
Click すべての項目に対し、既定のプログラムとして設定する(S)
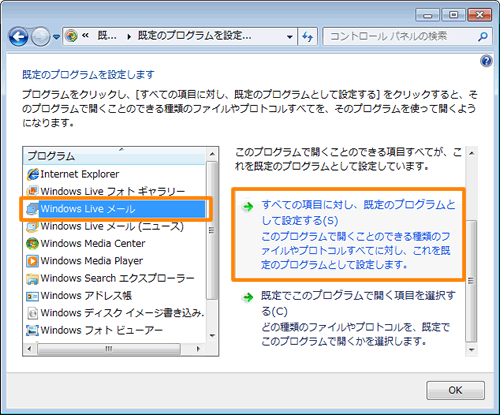point(358,212)
